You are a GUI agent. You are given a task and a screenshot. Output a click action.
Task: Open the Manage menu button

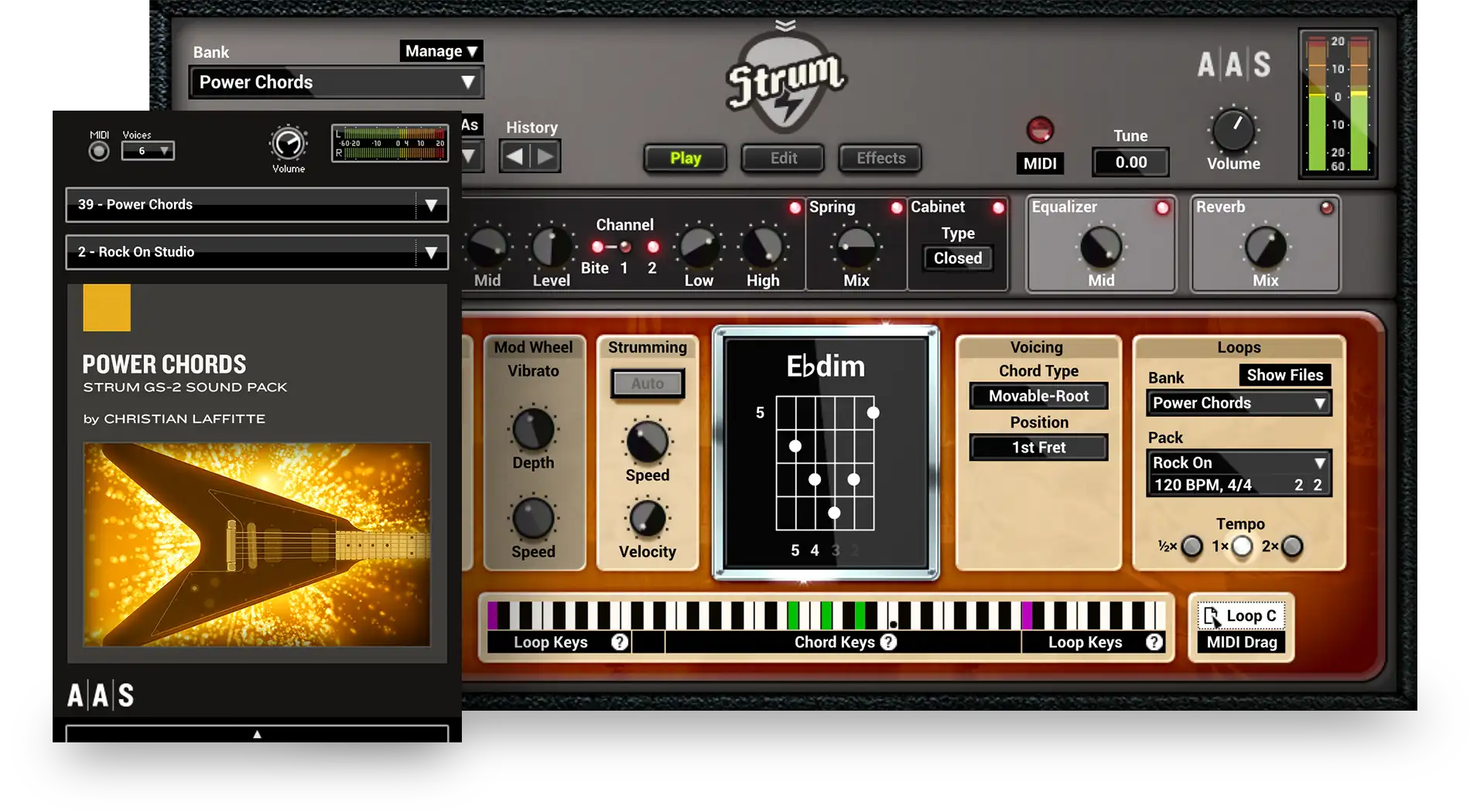[441, 51]
